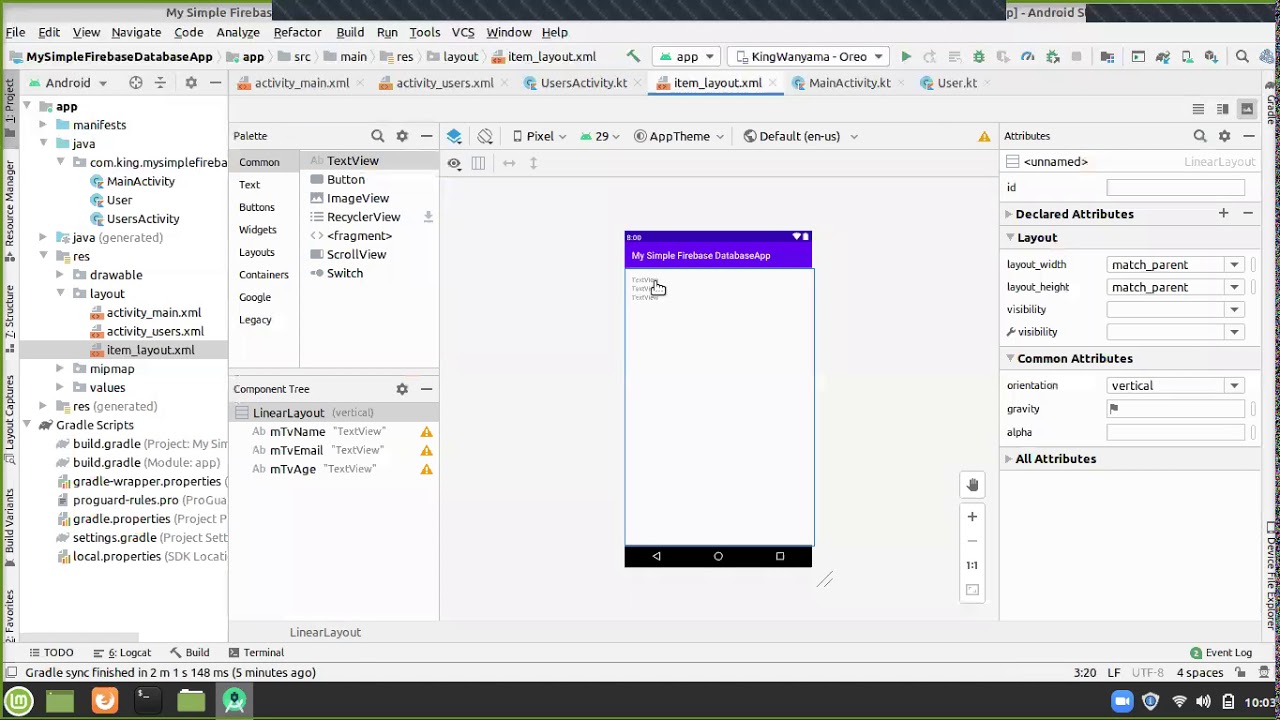Image resolution: width=1280 pixels, height=720 pixels.
Task: Run the app with green play button
Action: point(906,57)
